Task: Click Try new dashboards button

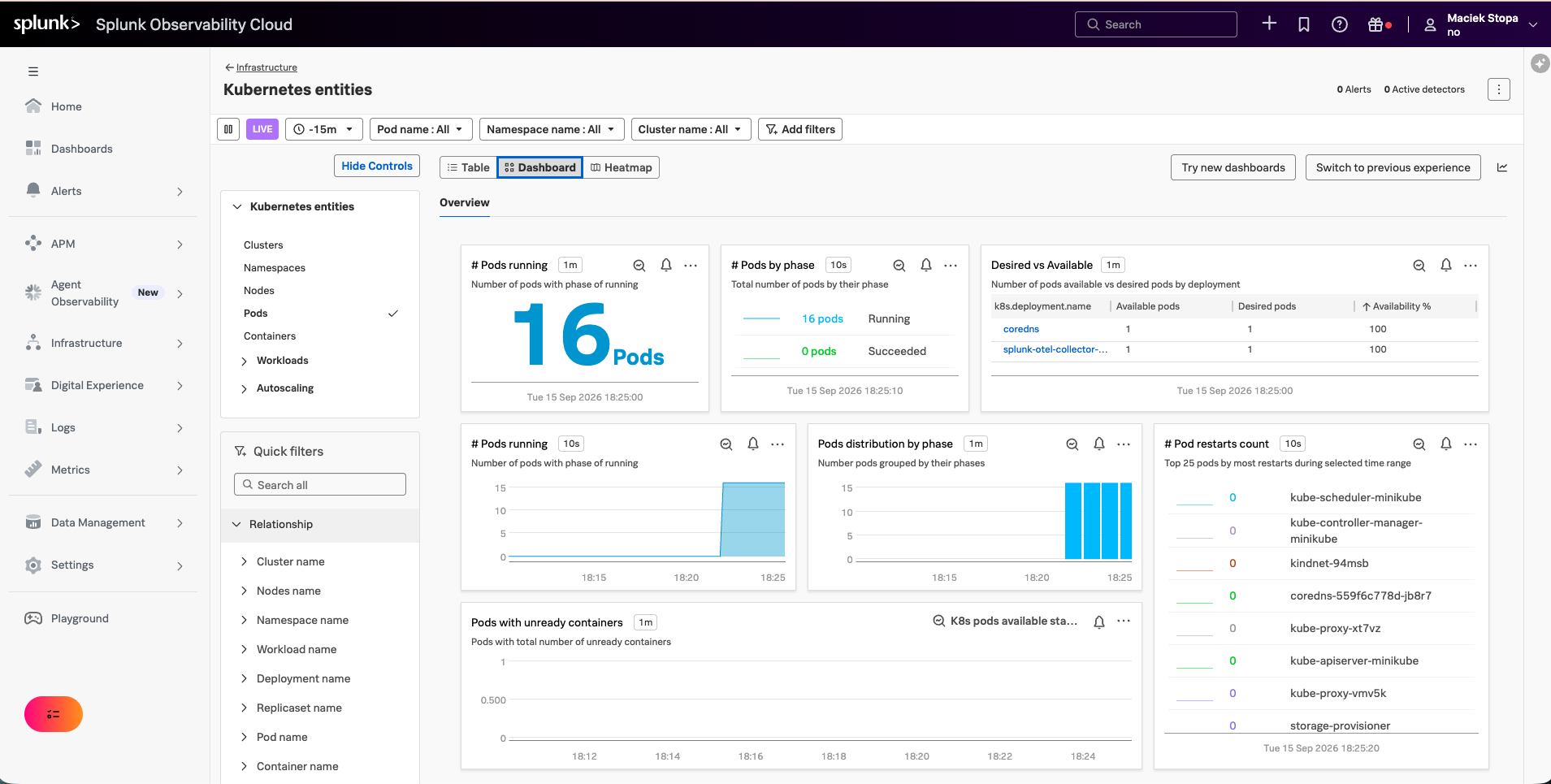Action: click(x=1233, y=167)
